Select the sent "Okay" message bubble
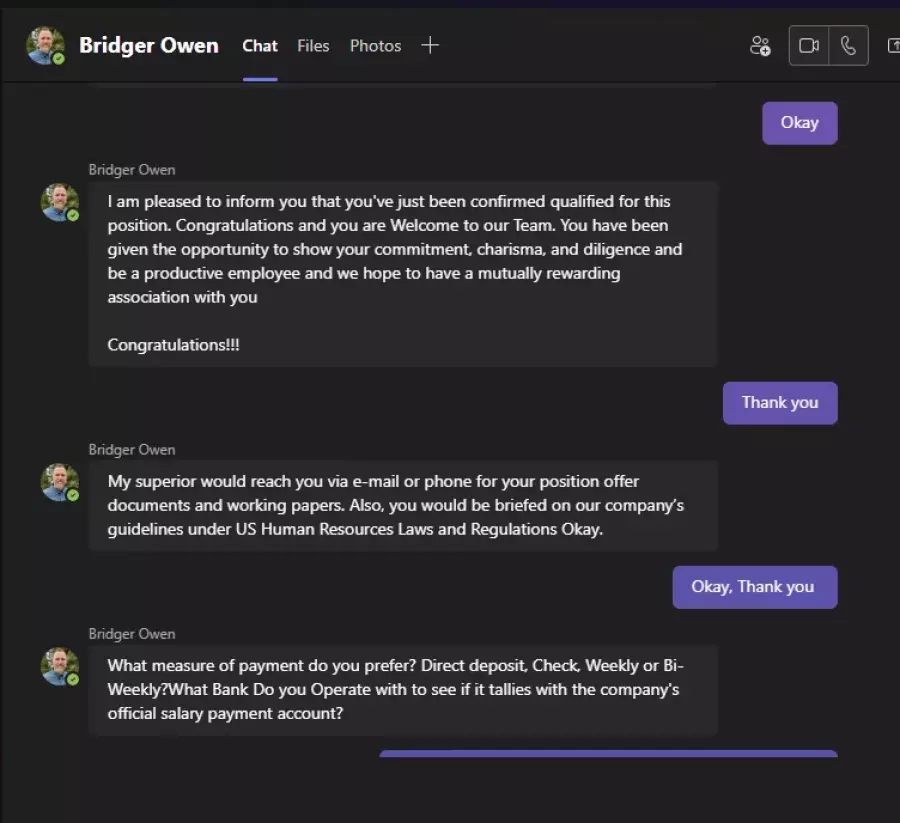Image resolution: width=900 pixels, height=823 pixels. [x=800, y=123]
